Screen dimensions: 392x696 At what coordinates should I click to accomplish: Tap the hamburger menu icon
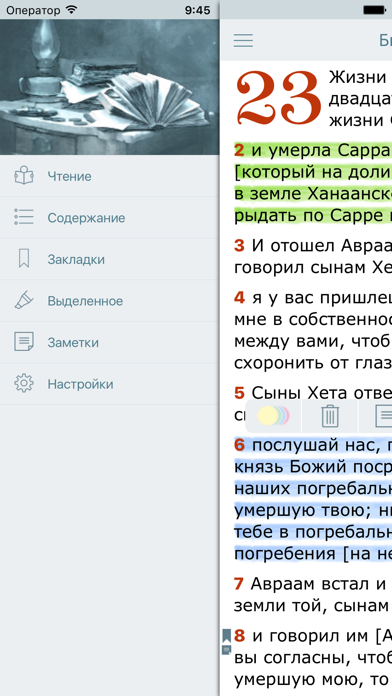[x=243, y=40]
